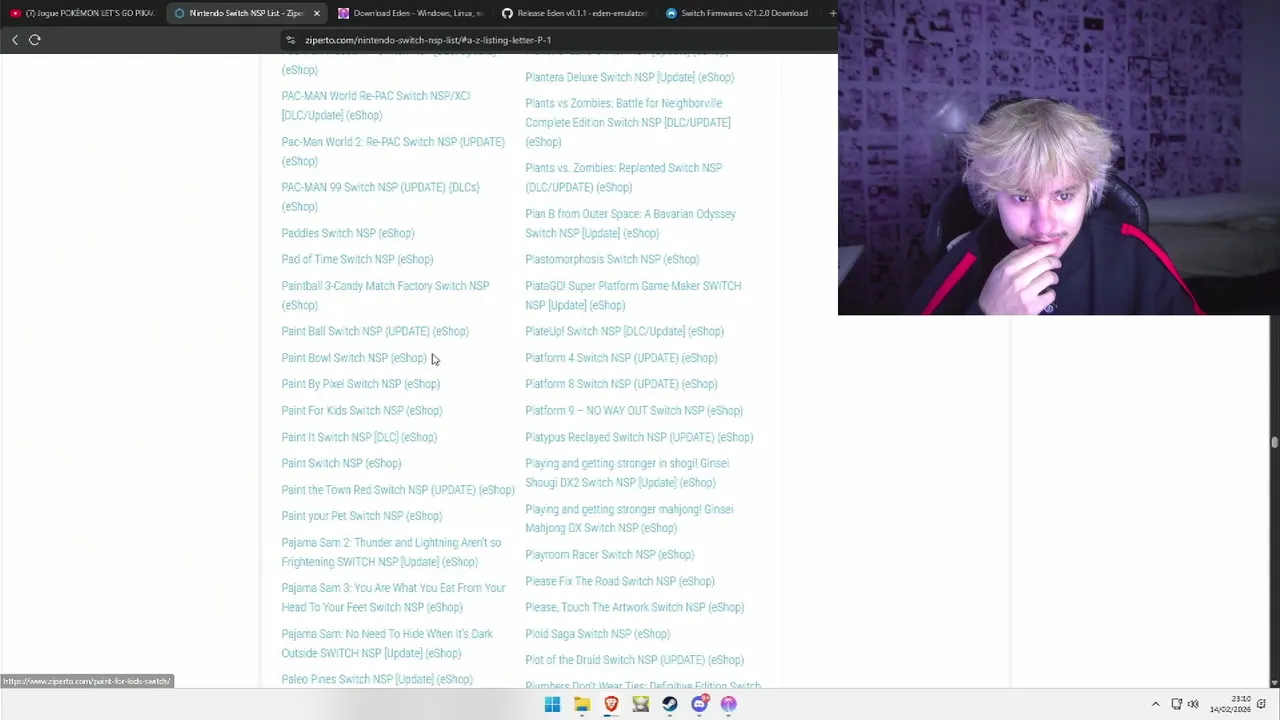Open Pac-Man World 2: Re-PAC link
Viewport: 1280px width, 720px height.
pyautogui.click(x=393, y=152)
